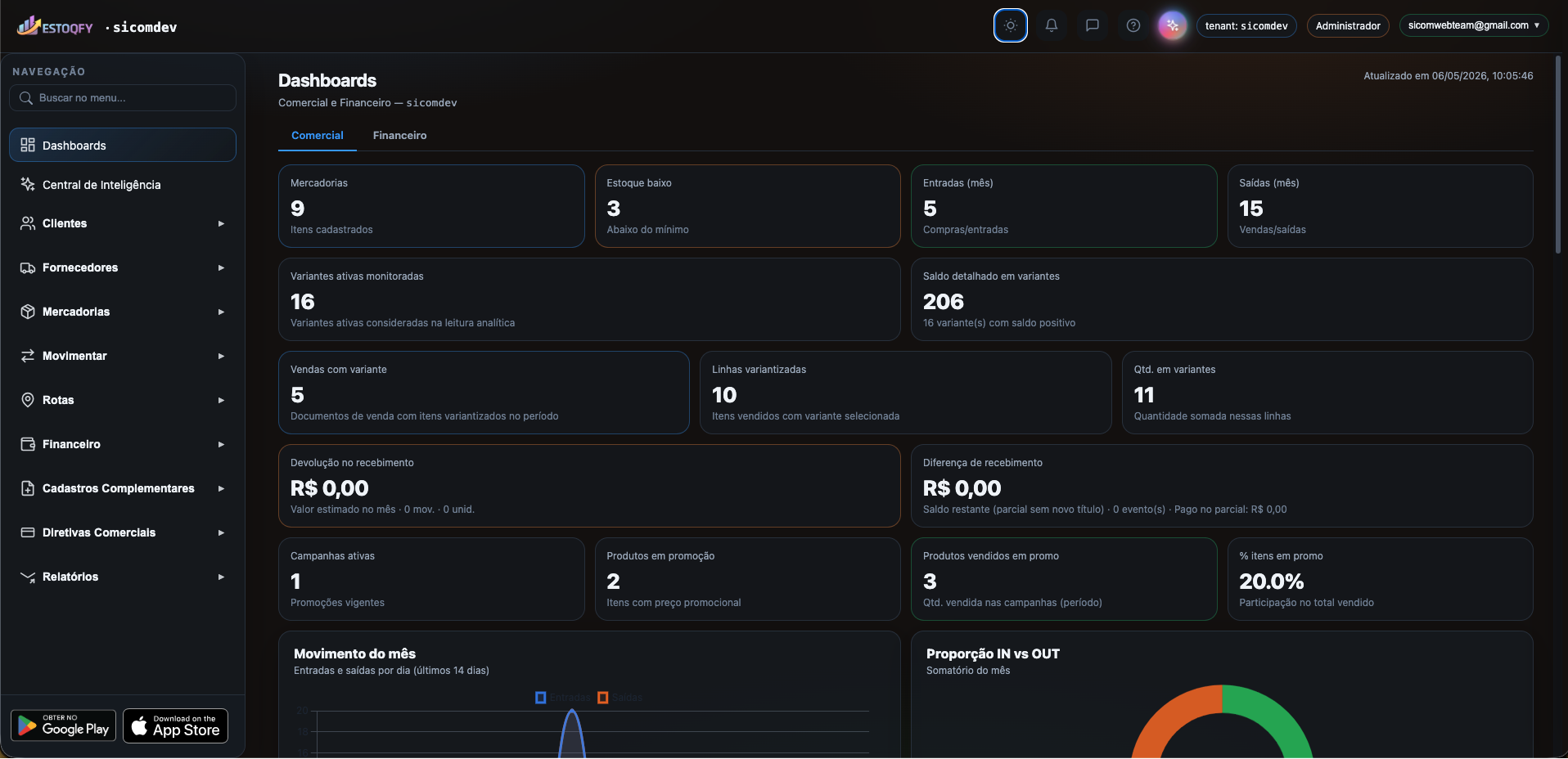Expand the Fornecedores submenu arrow
Screen dimensions: 1568x759
[221, 267]
